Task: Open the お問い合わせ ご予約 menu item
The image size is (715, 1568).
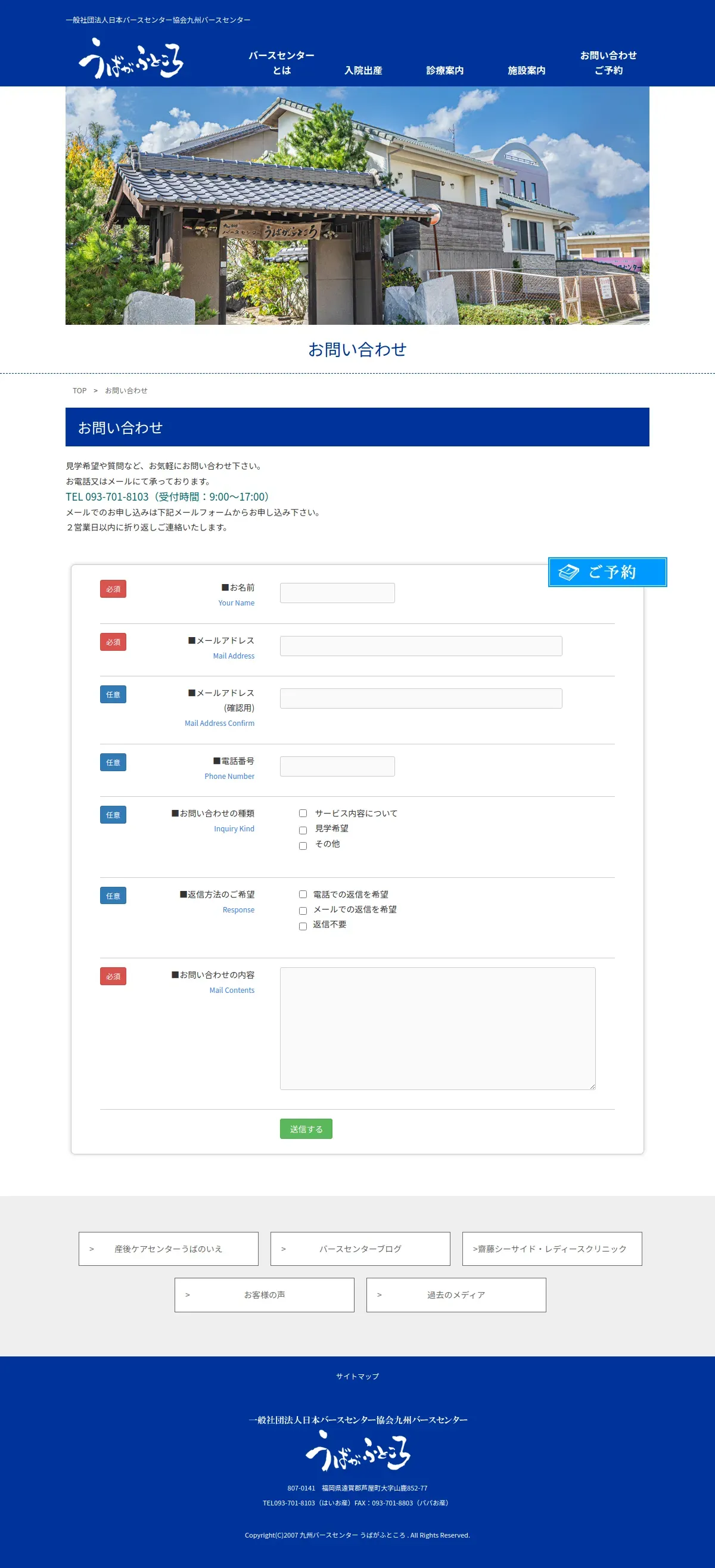Action: click(x=608, y=63)
